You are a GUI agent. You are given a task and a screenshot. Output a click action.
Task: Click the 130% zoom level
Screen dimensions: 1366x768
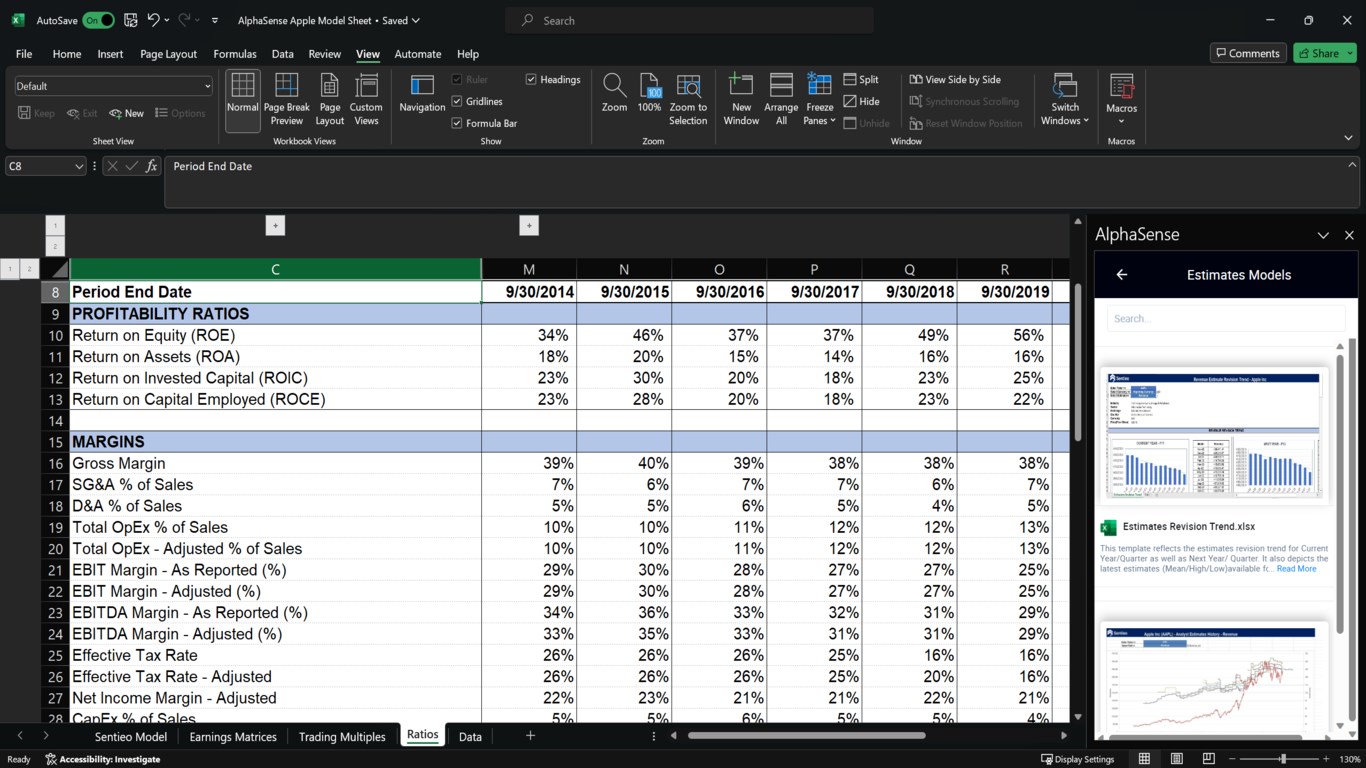coord(1348,759)
